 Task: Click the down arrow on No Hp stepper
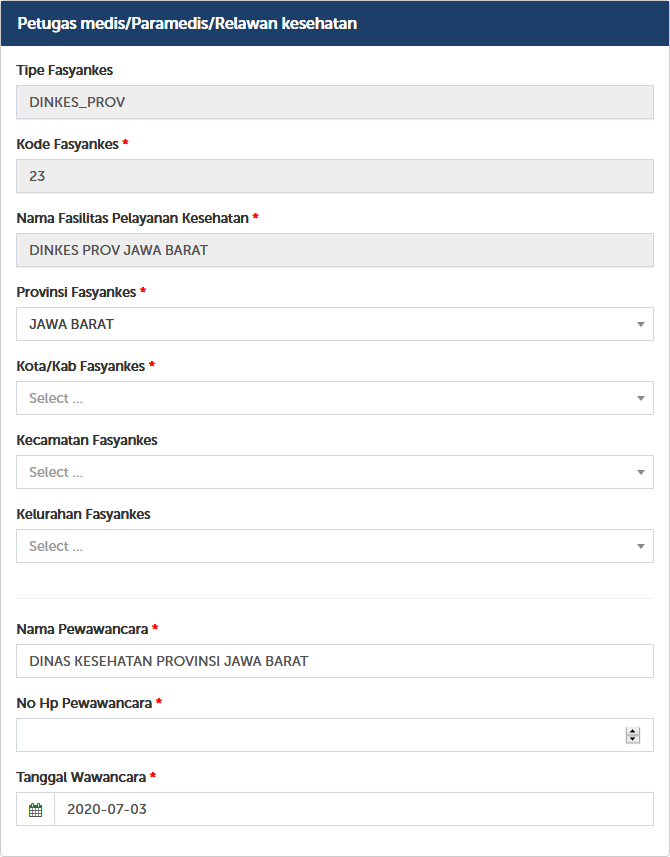[632, 740]
